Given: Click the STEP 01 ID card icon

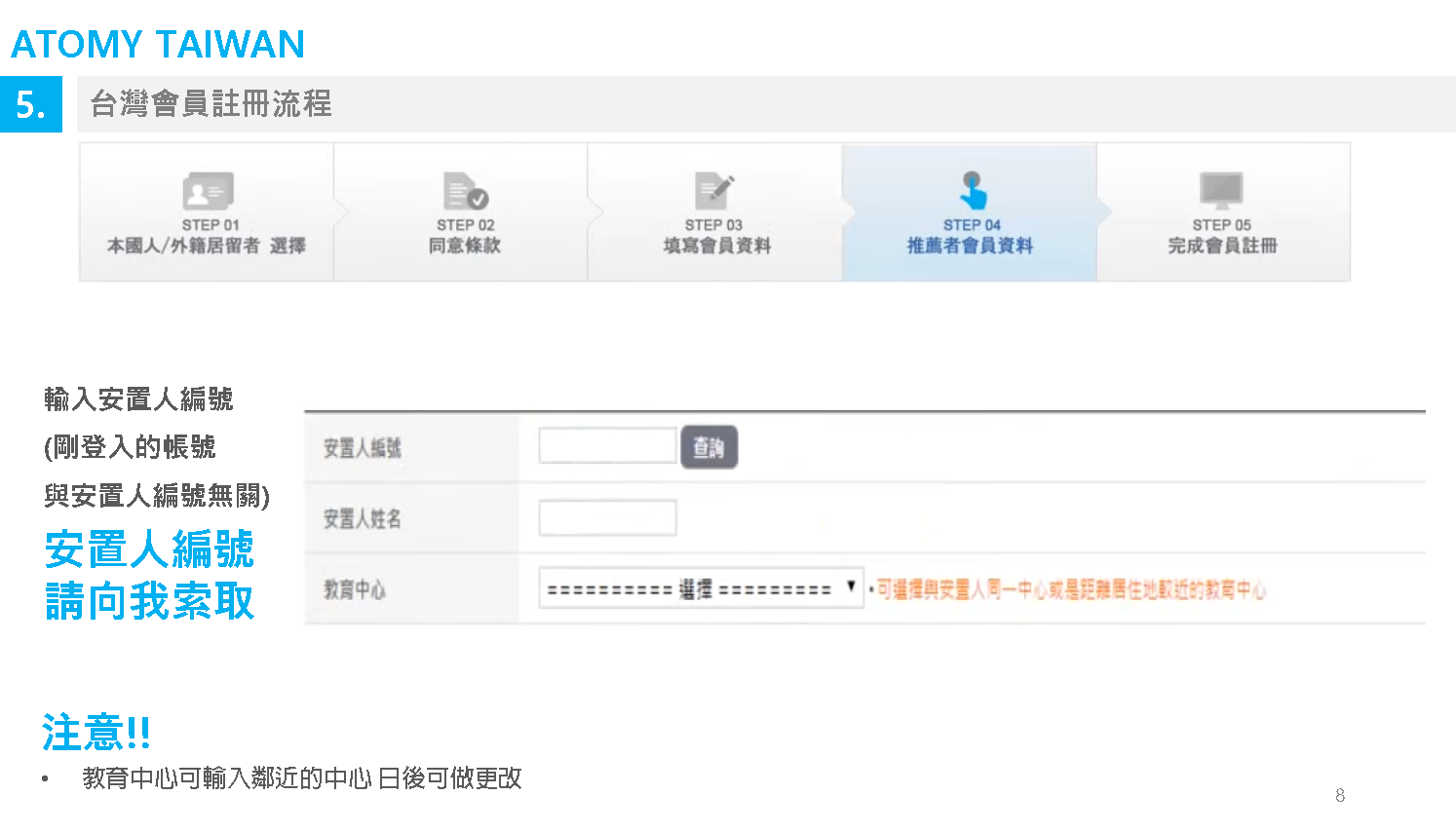Looking at the screenshot, I should [x=209, y=191].
